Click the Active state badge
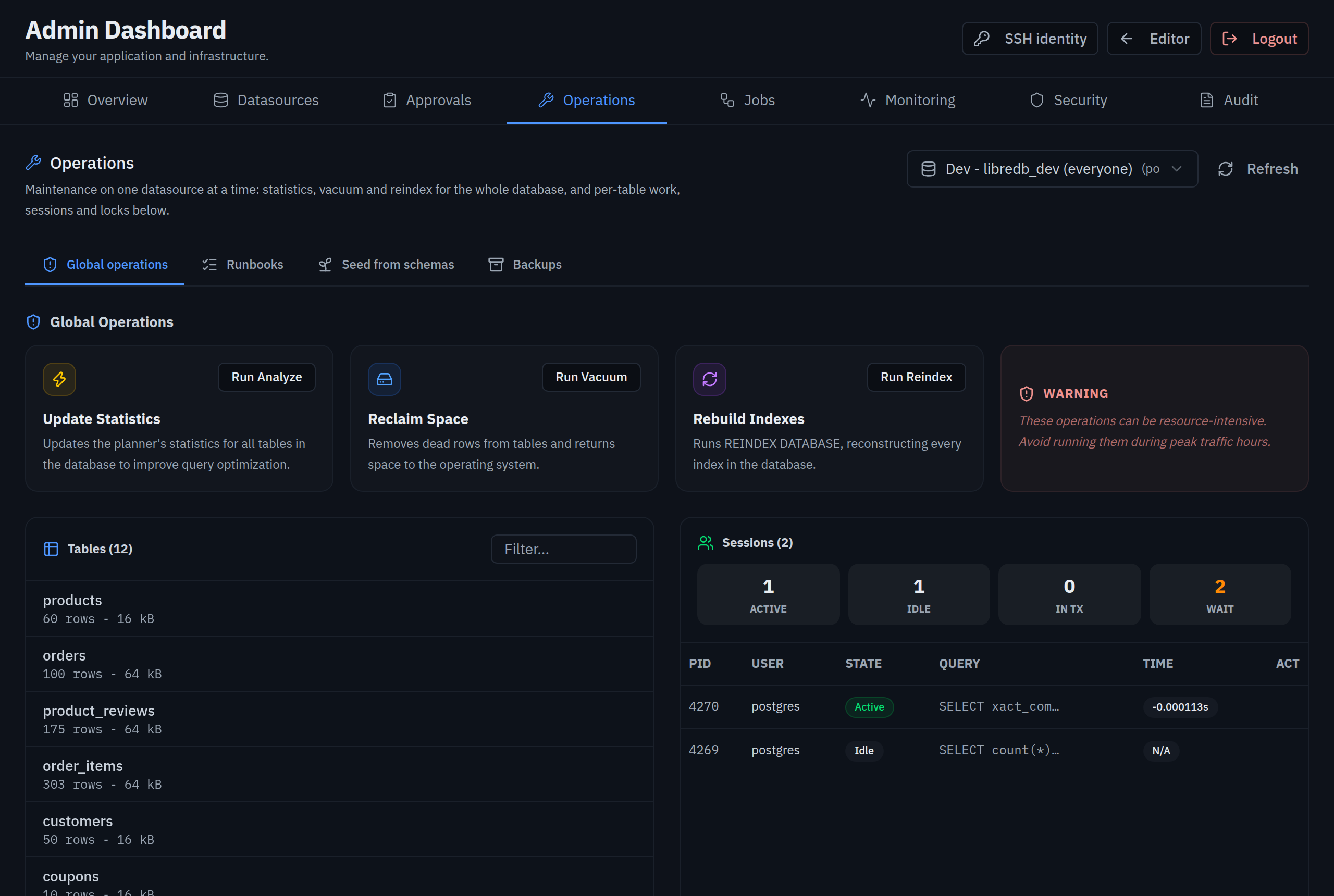This screenshot has width=1334, height=896. [x=869, y=707]
